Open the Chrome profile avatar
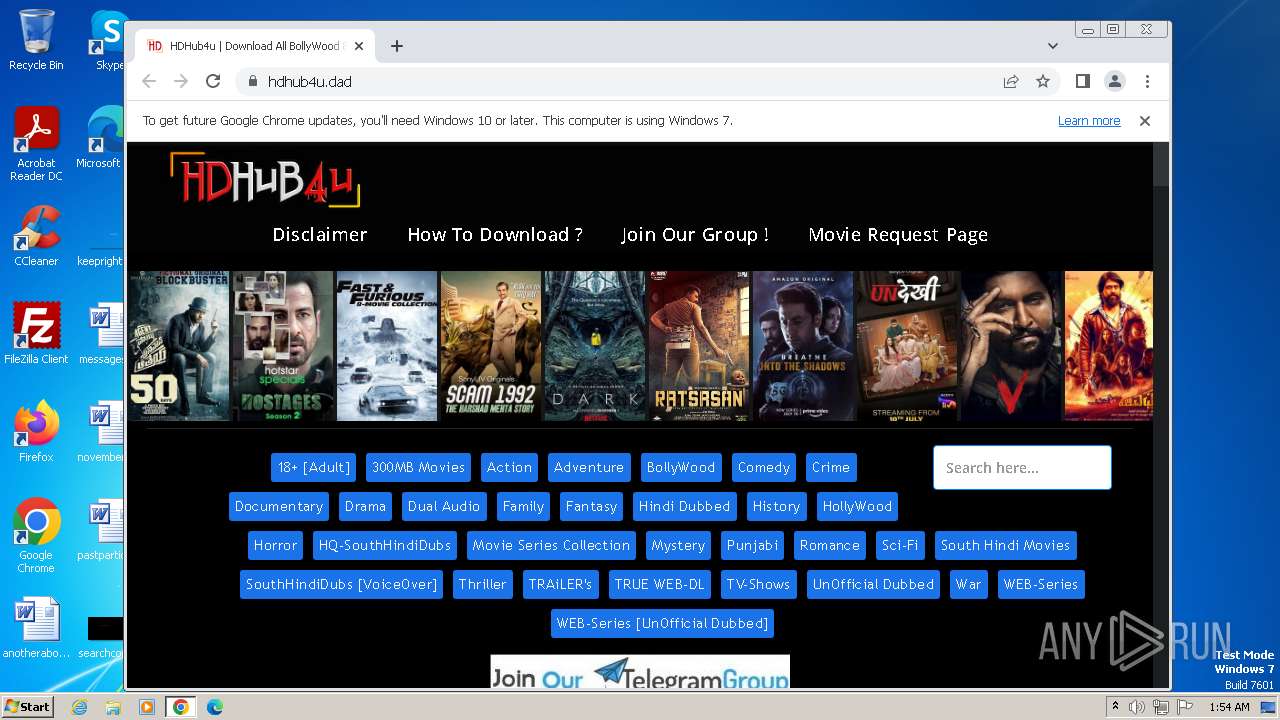 pyautogui.click(x=1115, y=81)
